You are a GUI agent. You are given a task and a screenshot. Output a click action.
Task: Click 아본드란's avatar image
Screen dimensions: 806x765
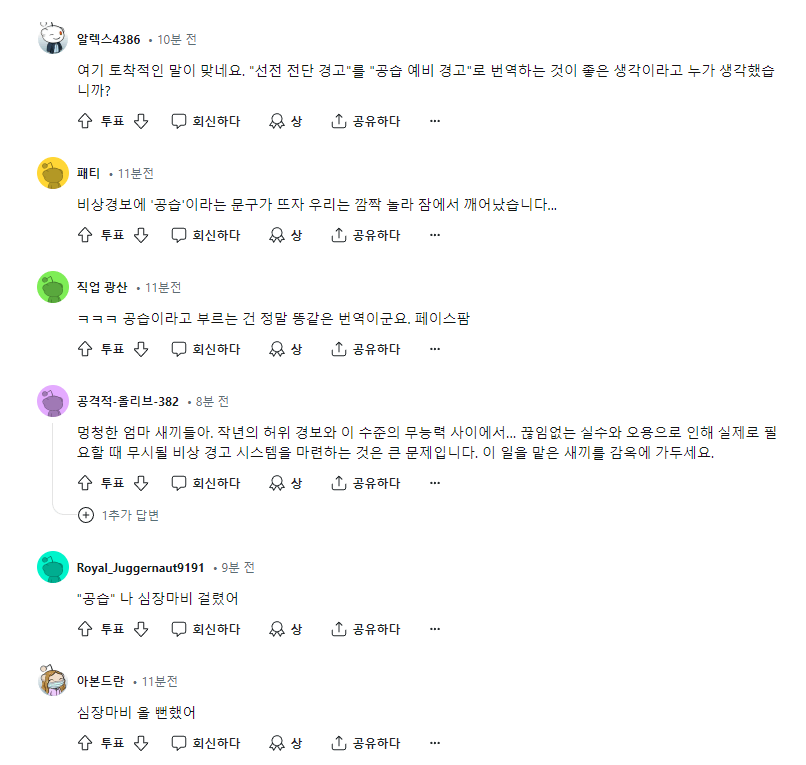pos(53,680)
